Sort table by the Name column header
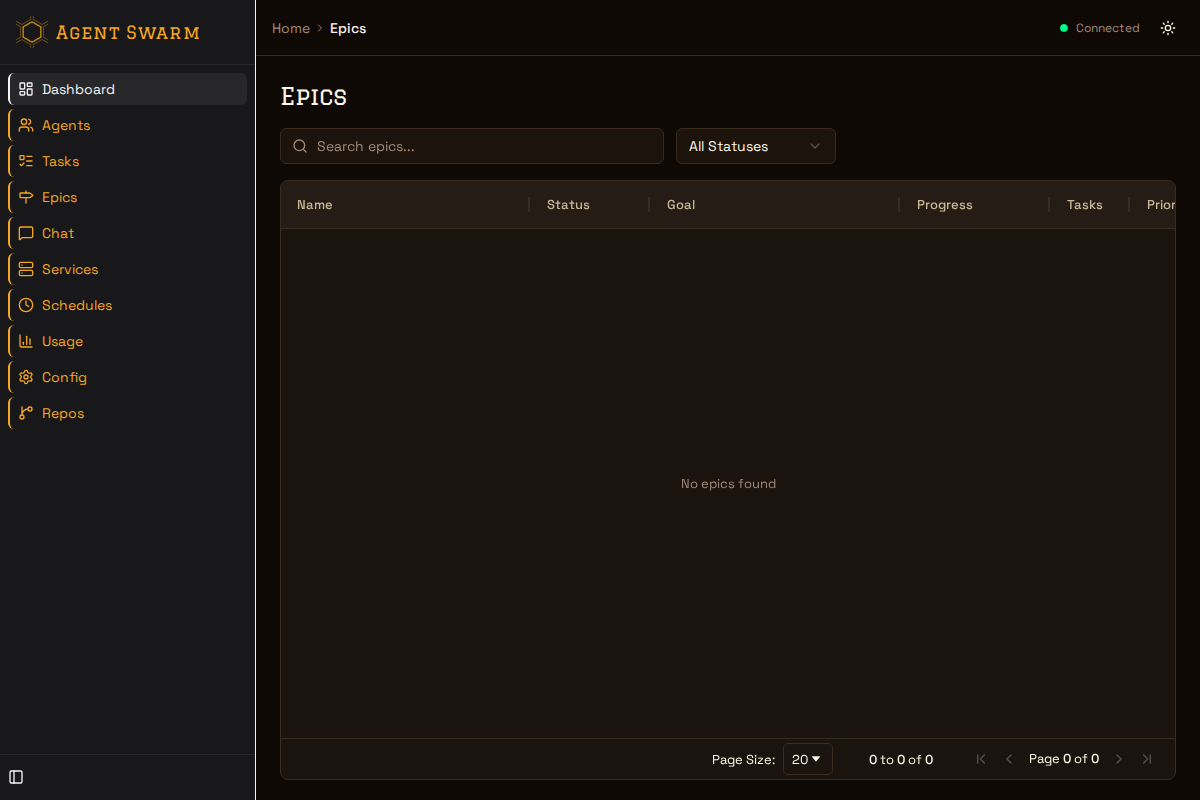 click(315, 205)
